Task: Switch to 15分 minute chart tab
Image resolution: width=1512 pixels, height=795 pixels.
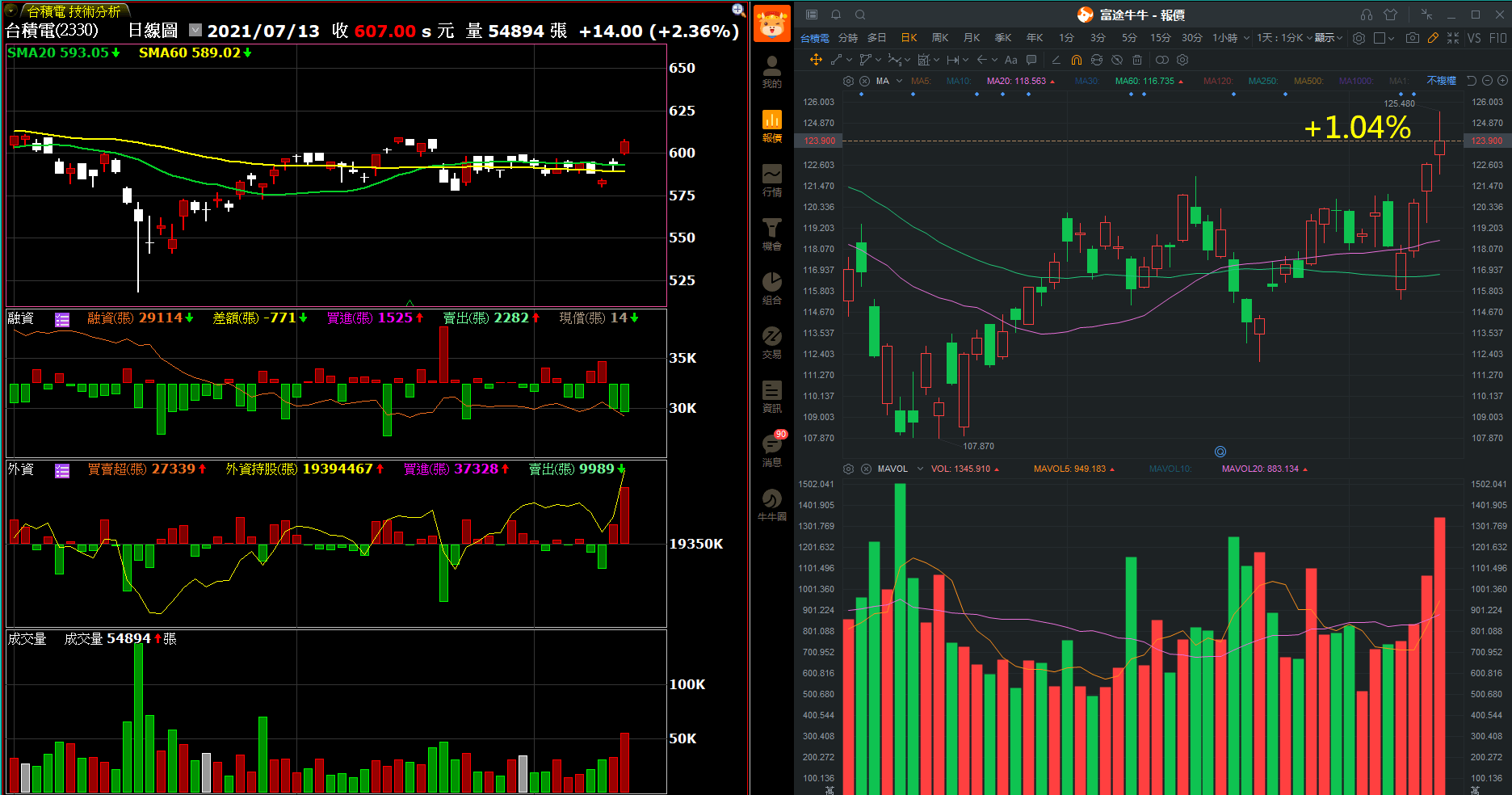Action: [1161, 38]
